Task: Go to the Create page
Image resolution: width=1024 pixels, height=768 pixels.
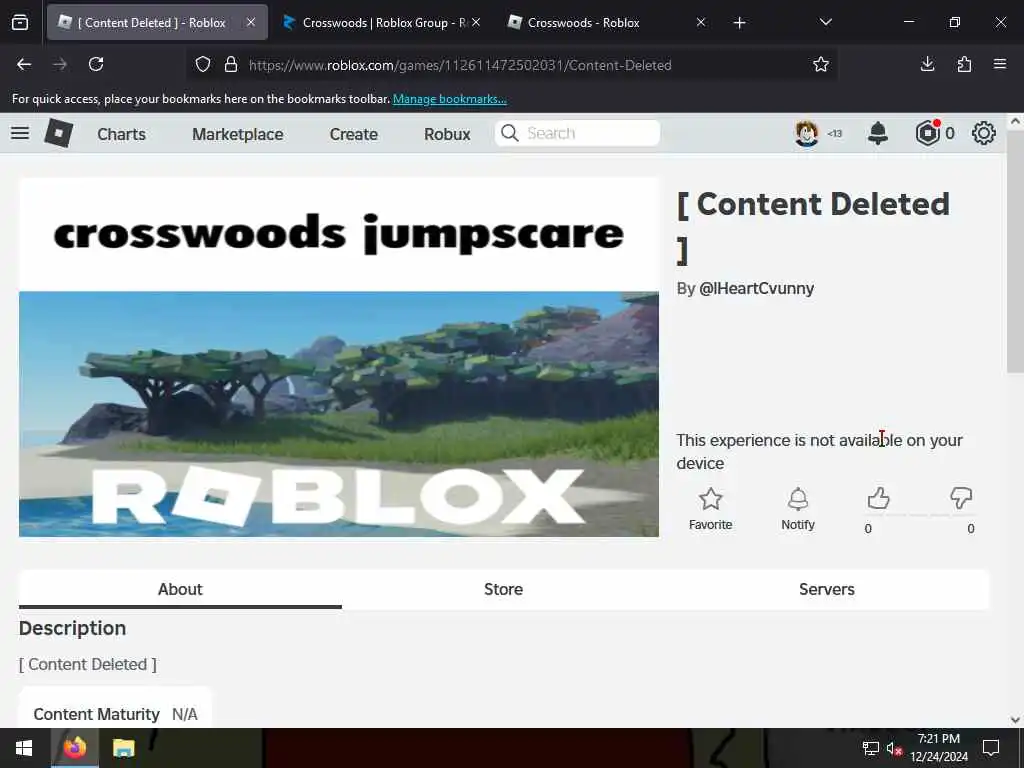Action: [x=353, y=134]
